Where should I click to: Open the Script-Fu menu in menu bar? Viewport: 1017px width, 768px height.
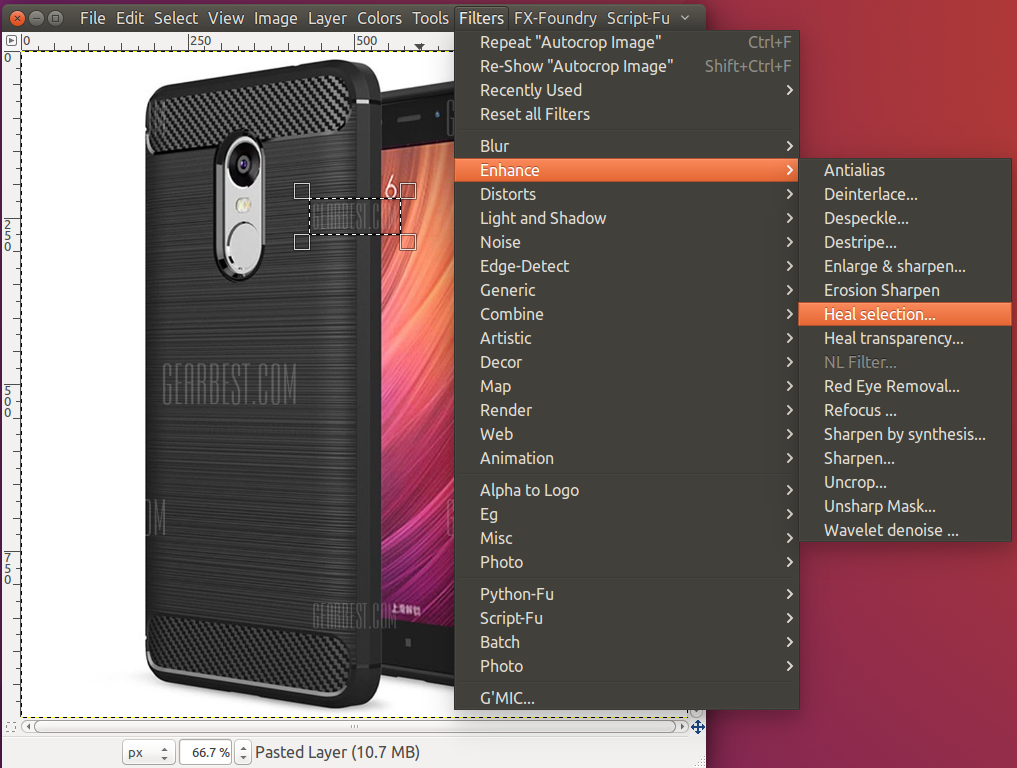pos(638,18)
